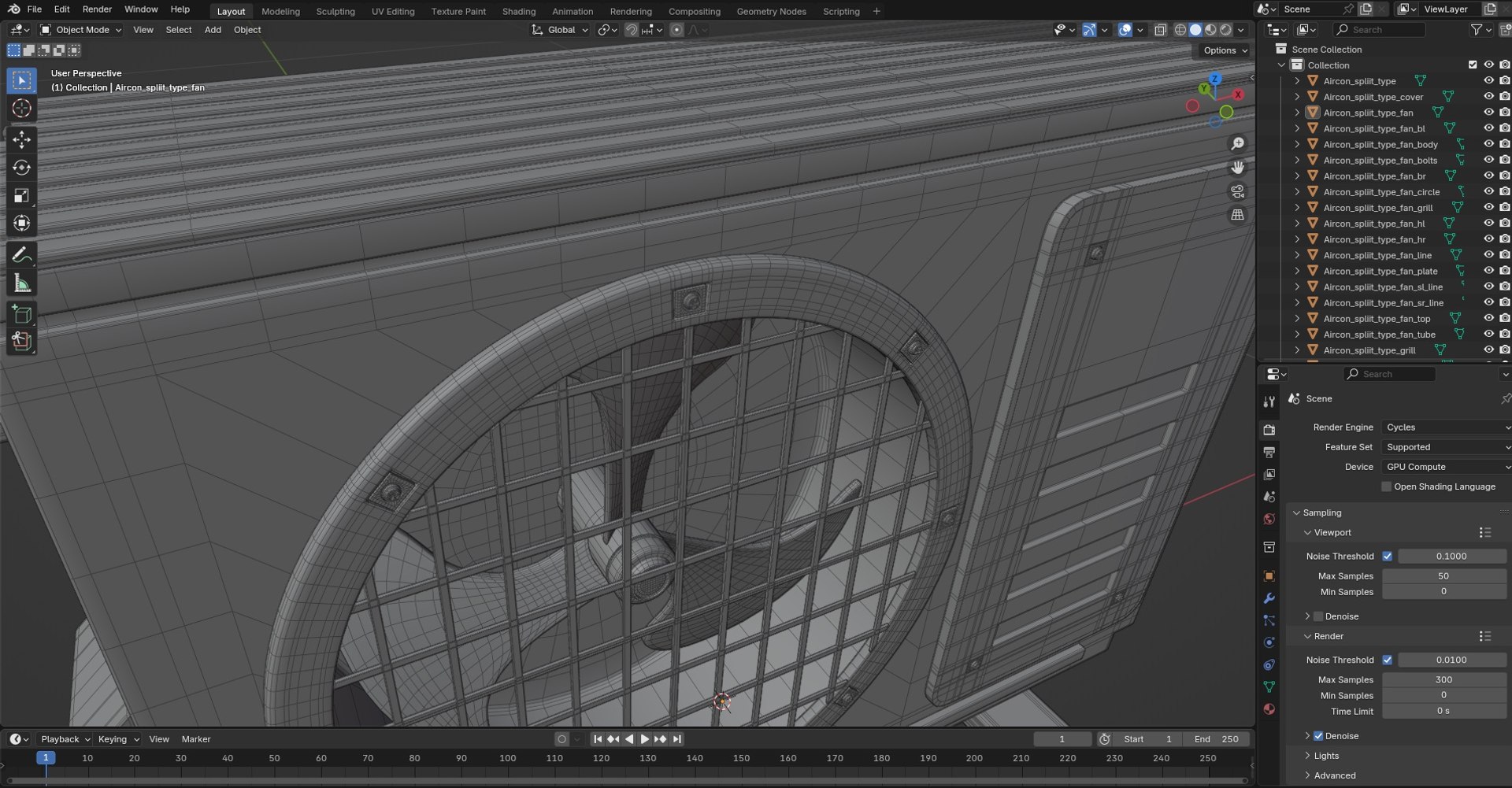Image resolution: width=1512 pixels, height=788 pixels.
Task: Click the current frame number field
Action: [1062, 740]
